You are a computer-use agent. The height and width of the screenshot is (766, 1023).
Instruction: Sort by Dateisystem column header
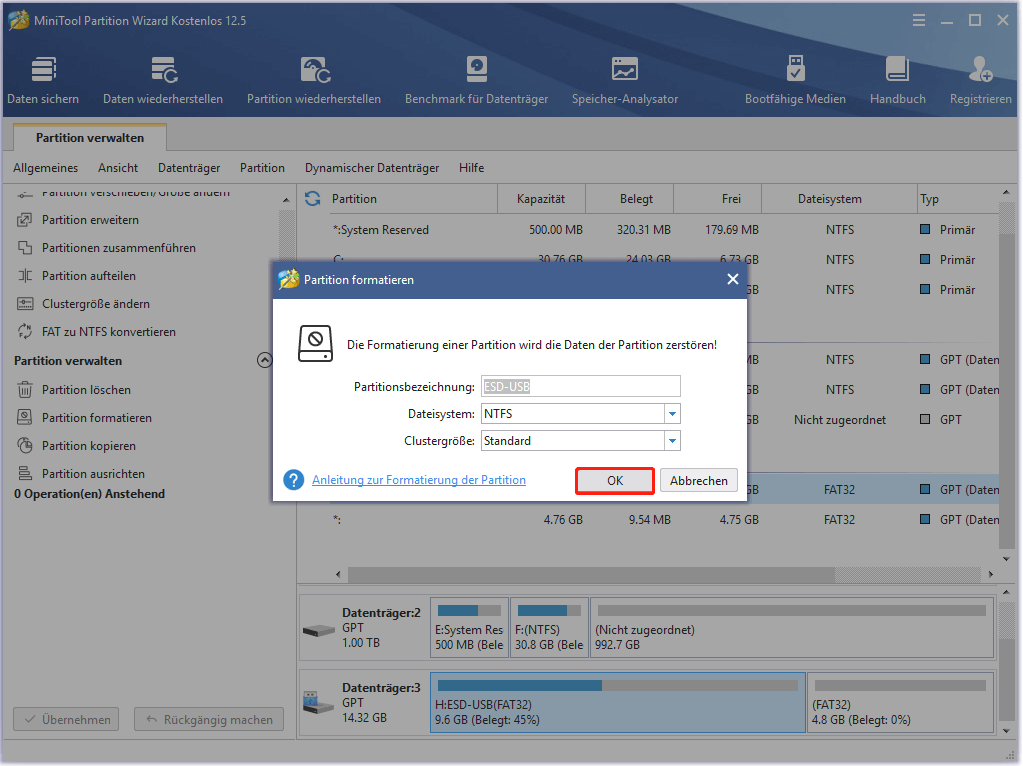[x=839, y=199]
